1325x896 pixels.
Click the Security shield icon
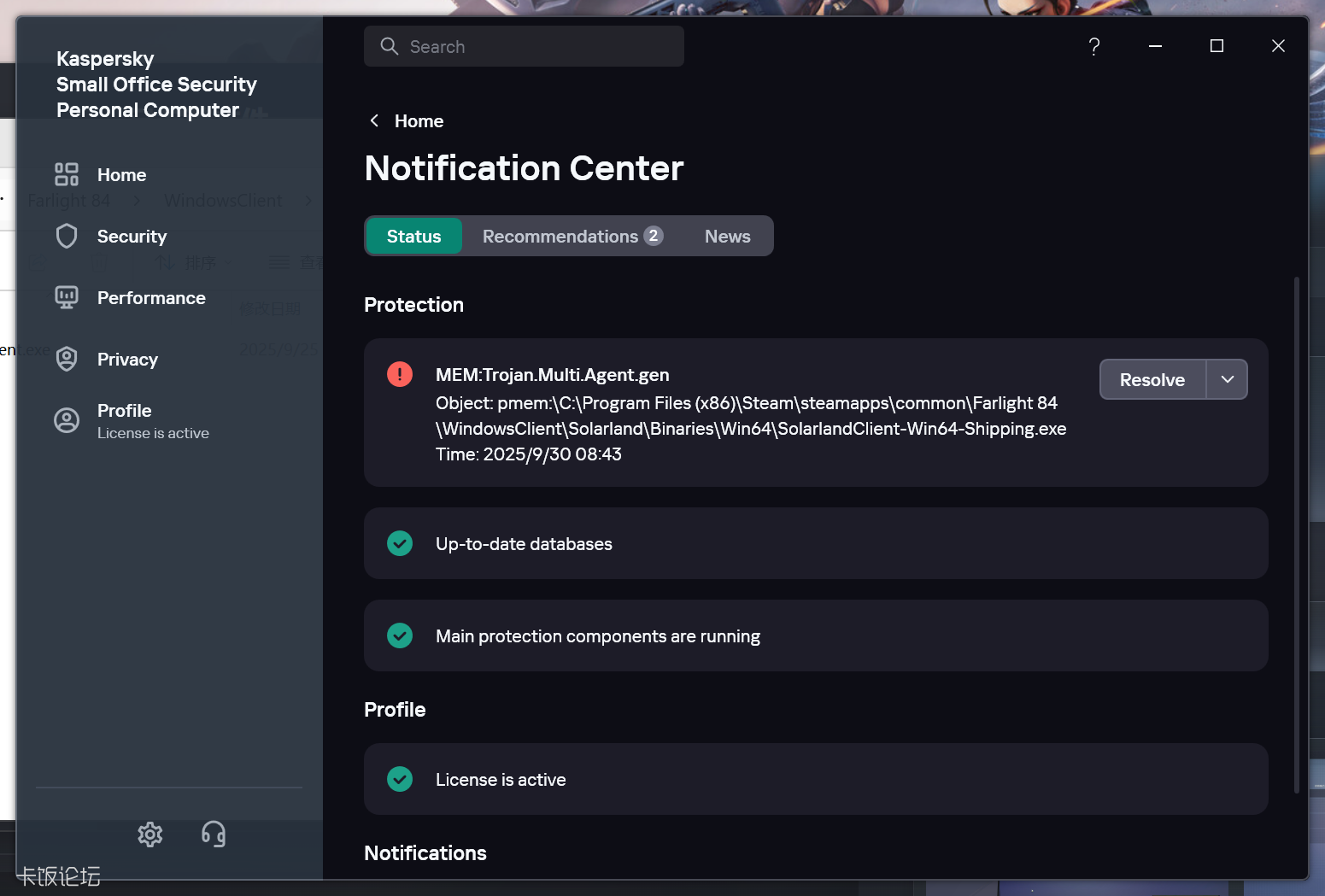click(x=67, y=237)
